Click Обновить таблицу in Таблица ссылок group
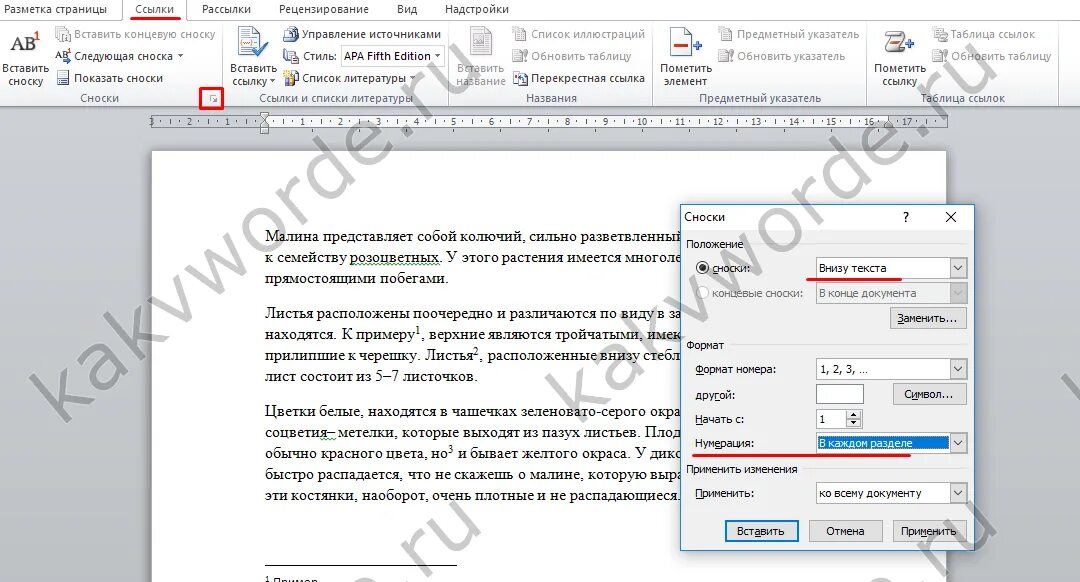1080x582 pixels. (x=992, y=56)
